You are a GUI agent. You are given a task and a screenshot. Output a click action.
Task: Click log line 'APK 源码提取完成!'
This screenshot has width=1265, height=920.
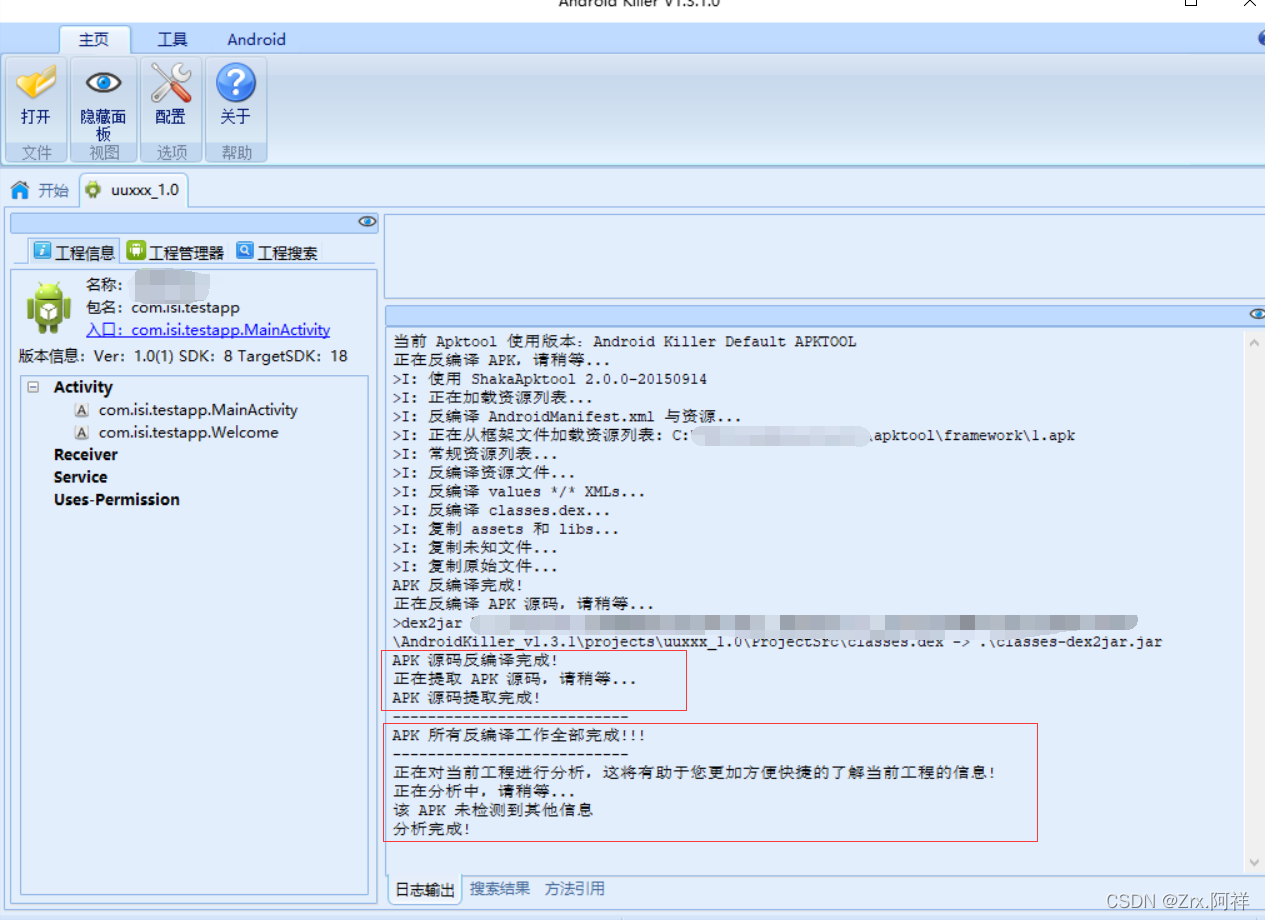(466, 698)
